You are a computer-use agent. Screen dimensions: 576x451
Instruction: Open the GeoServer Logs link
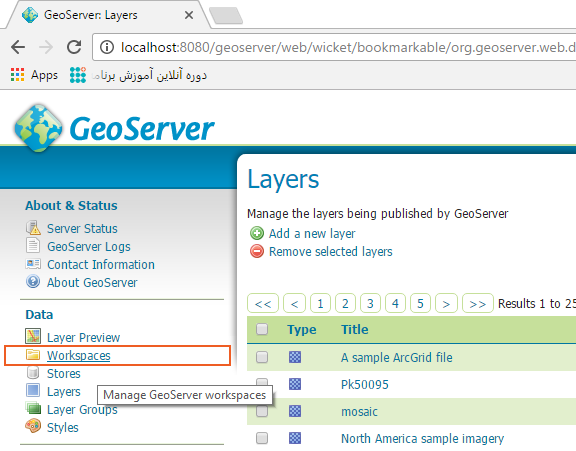pyautogui.click(x=89, y=246)
